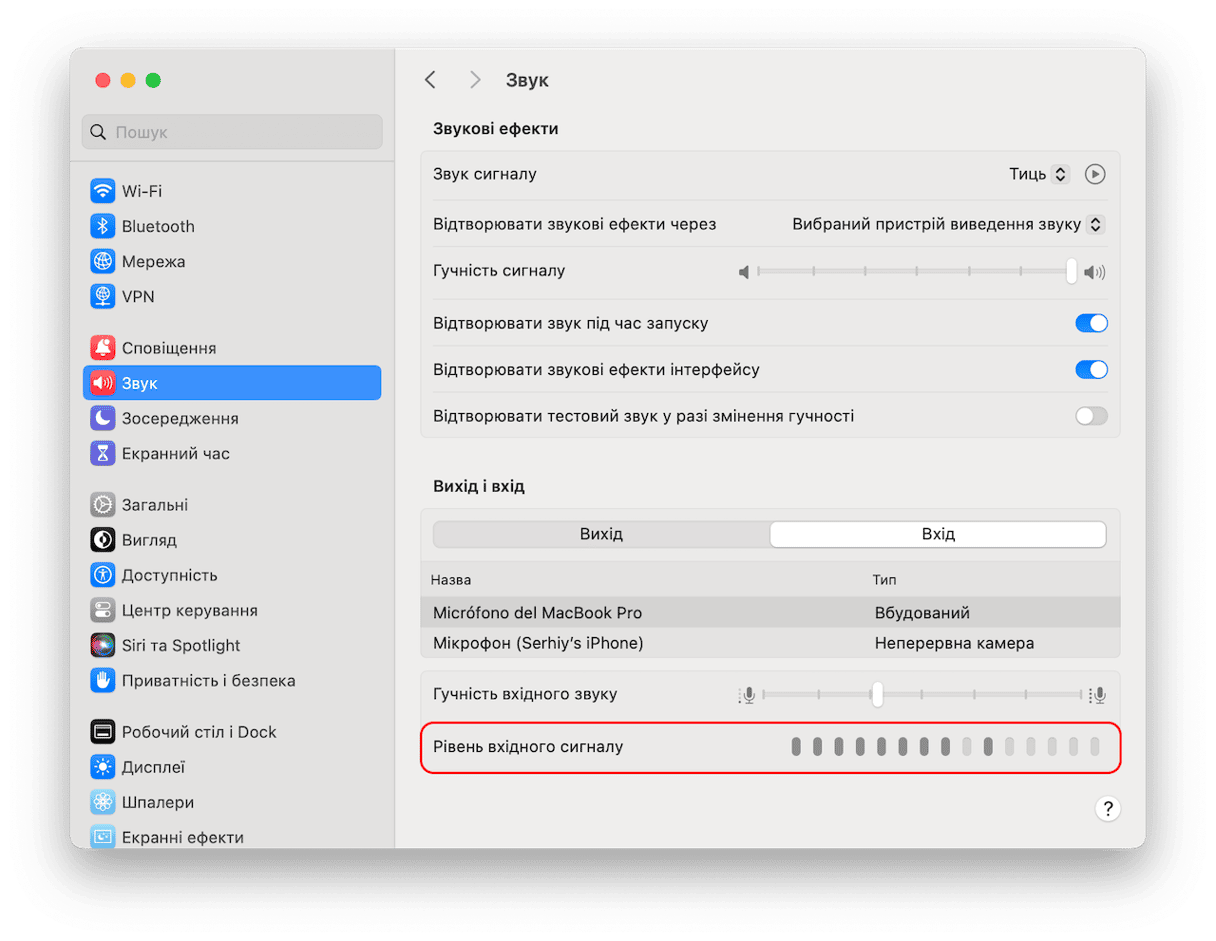Open Зосередження moon icon

(102, 418)
